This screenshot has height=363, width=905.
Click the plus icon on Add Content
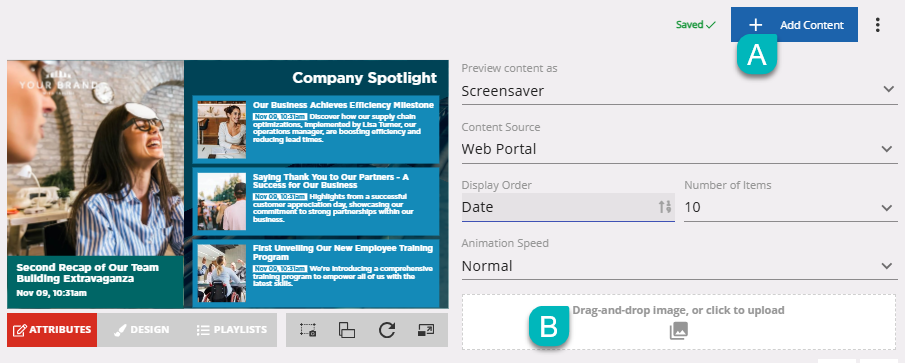(756, 25)
